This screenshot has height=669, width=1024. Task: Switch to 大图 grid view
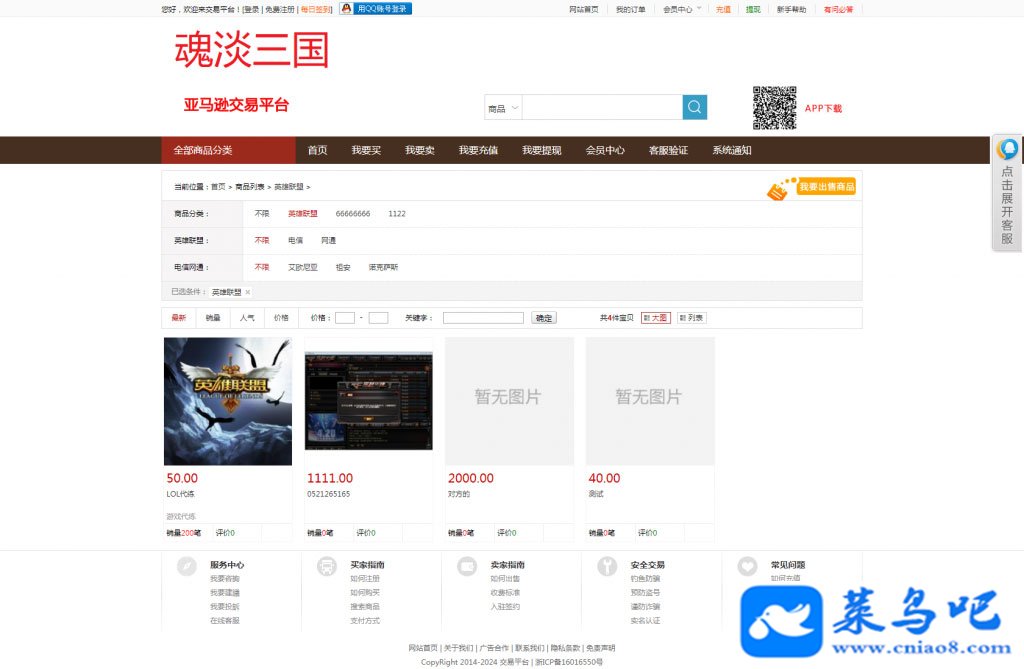[x=656, y=318]
